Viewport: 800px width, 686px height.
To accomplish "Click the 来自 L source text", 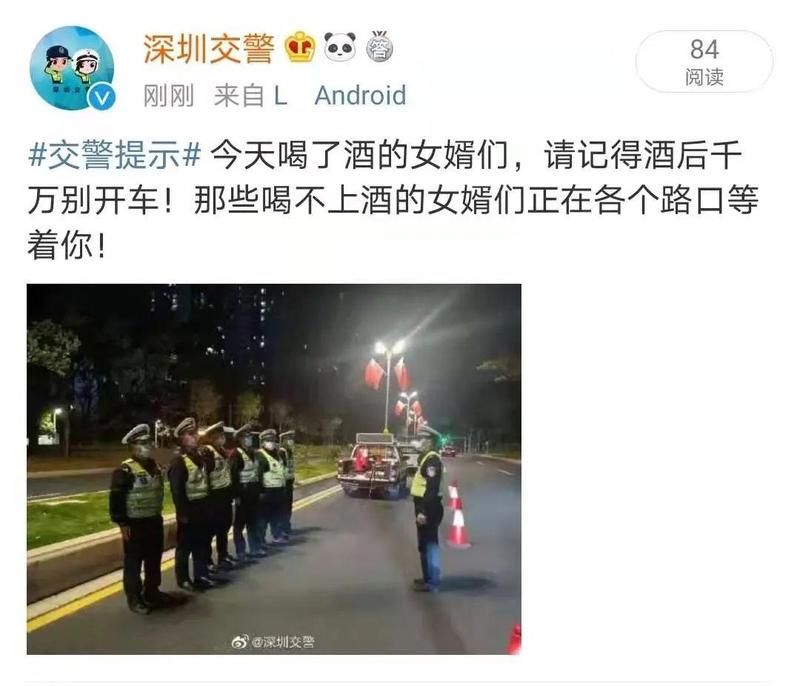I will (x=250, y=95).
